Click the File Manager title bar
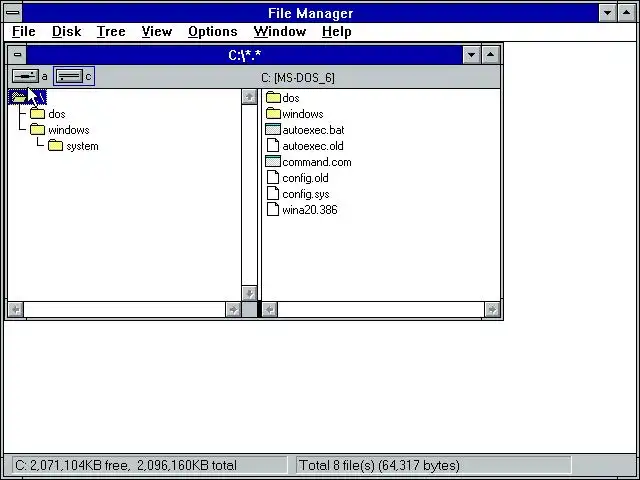Viewport: 640px width, 480px height. (310, 13)
